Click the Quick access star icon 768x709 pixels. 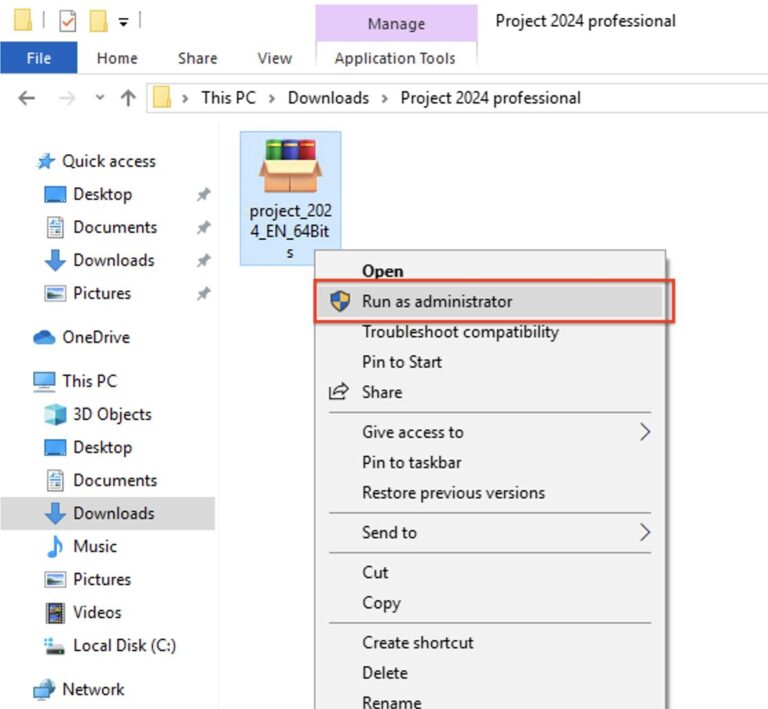pyautogui.click(x=46, y=161)
